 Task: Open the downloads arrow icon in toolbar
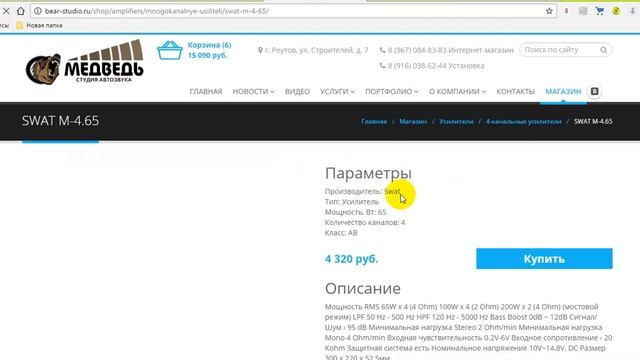click(632, 11)
